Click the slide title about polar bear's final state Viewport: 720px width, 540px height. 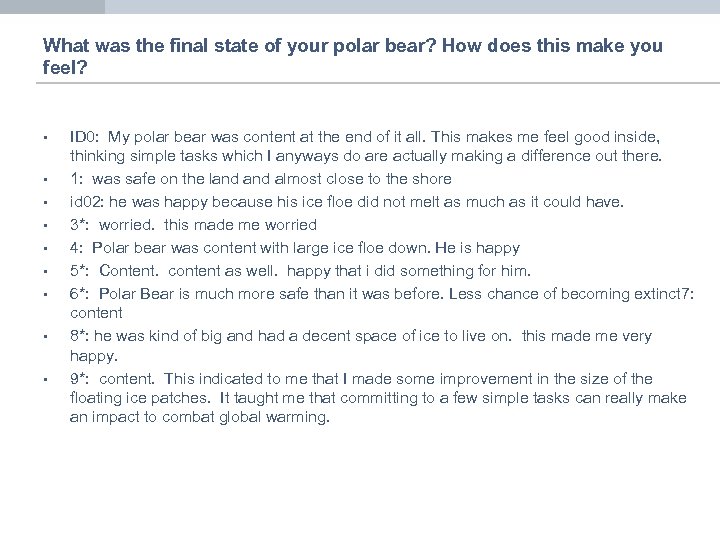(352, 56)
